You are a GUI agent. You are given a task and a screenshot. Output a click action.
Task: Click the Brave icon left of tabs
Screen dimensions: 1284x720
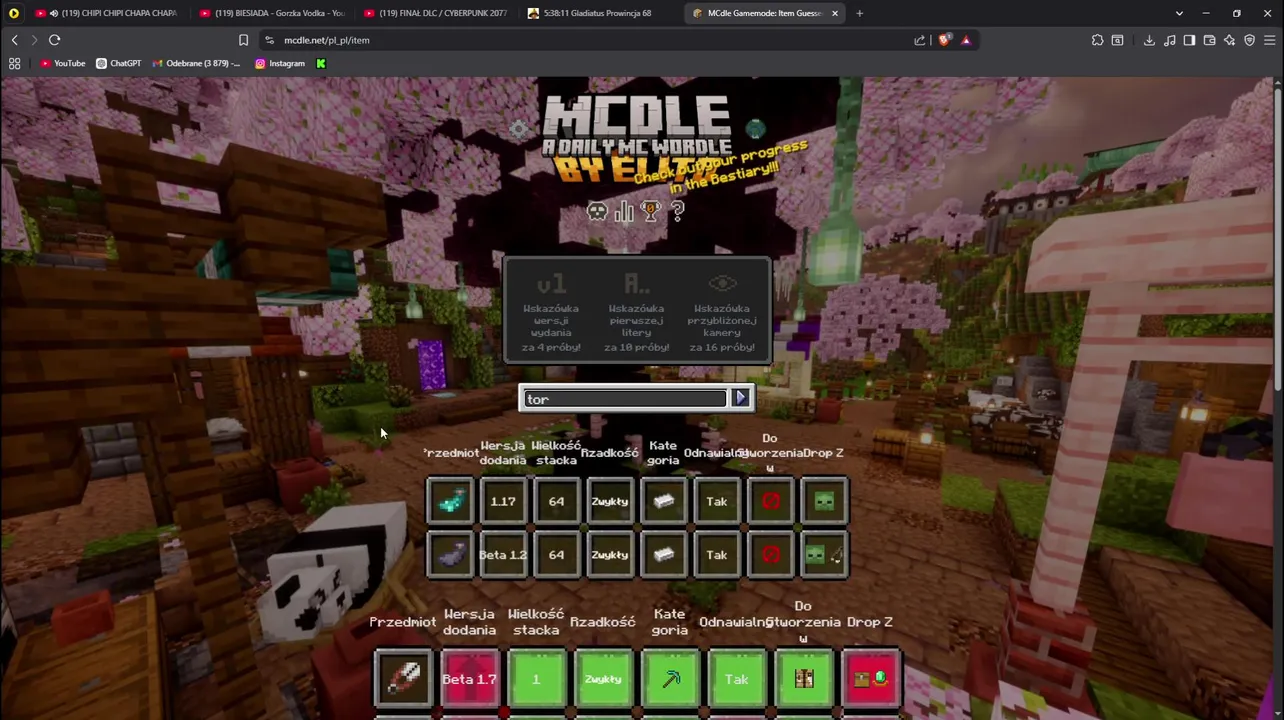(13, 13)
